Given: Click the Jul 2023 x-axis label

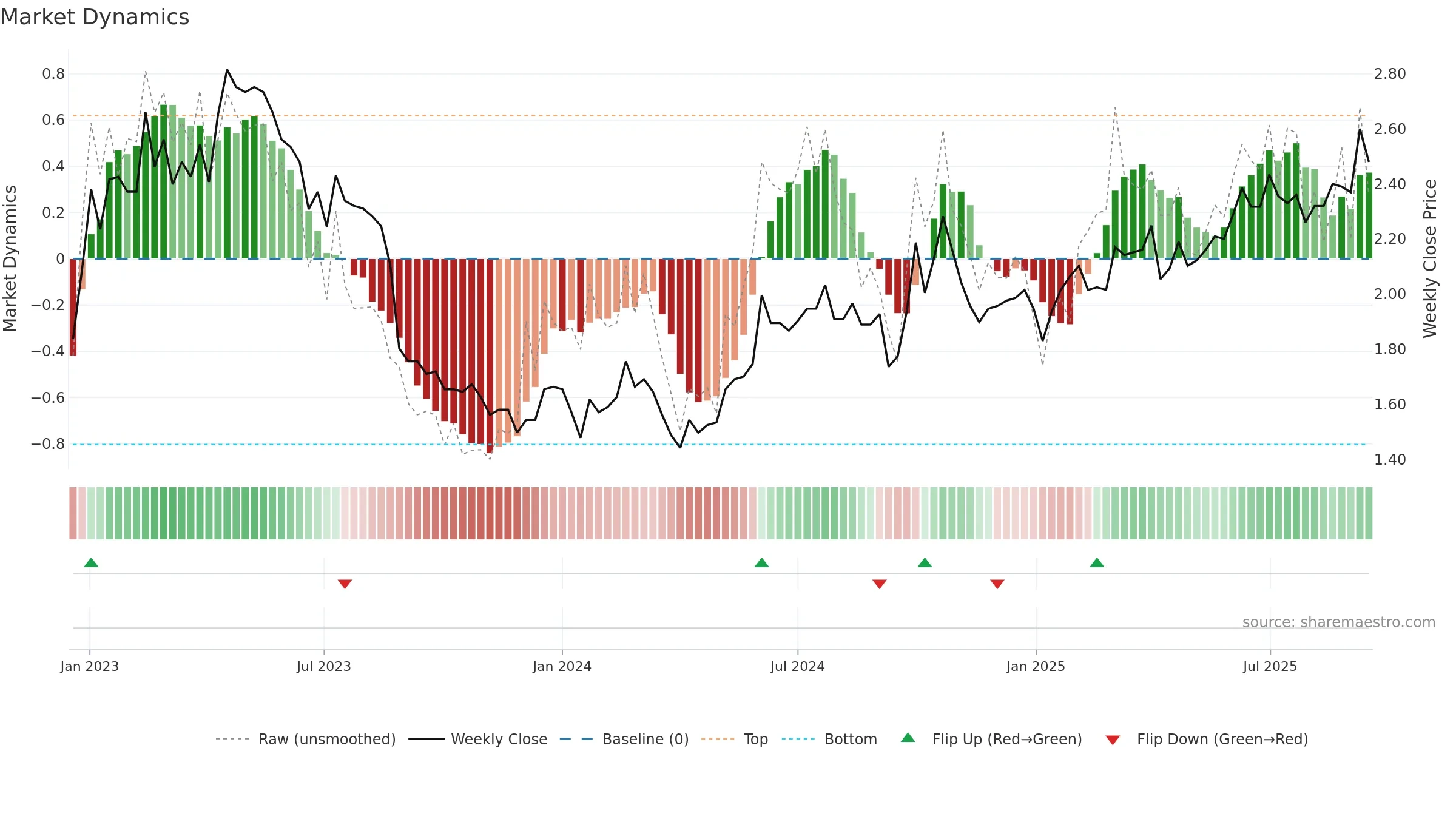Looking at the screenshot, I should click(324, 666).
